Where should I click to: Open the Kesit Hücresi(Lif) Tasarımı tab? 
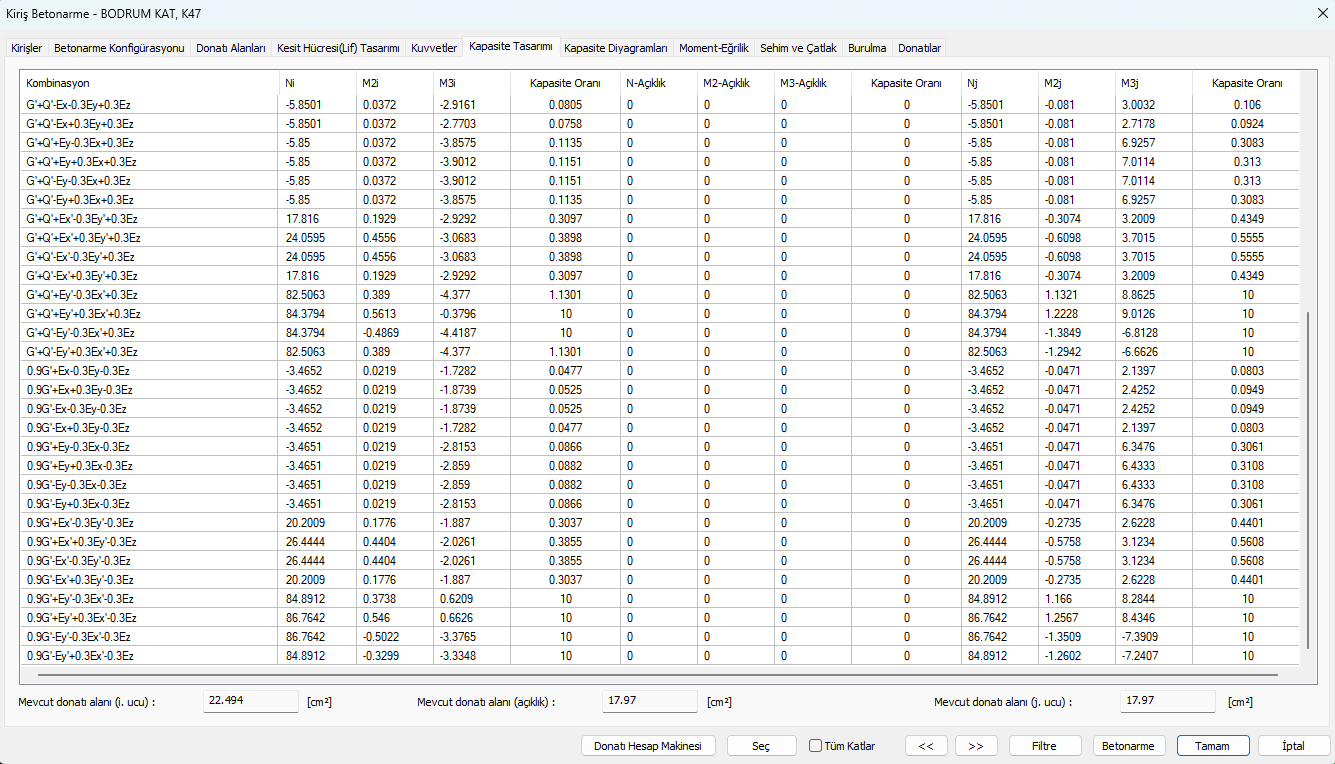tap(338, 48)
